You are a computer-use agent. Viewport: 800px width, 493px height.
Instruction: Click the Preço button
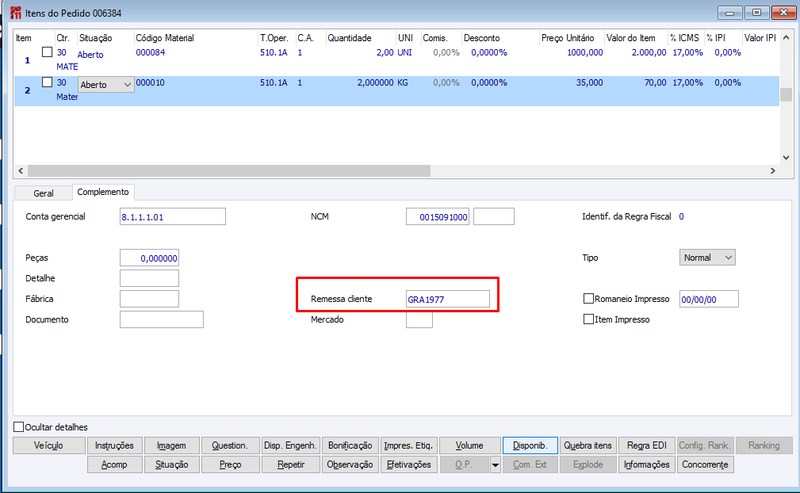(x=230, y=465)
